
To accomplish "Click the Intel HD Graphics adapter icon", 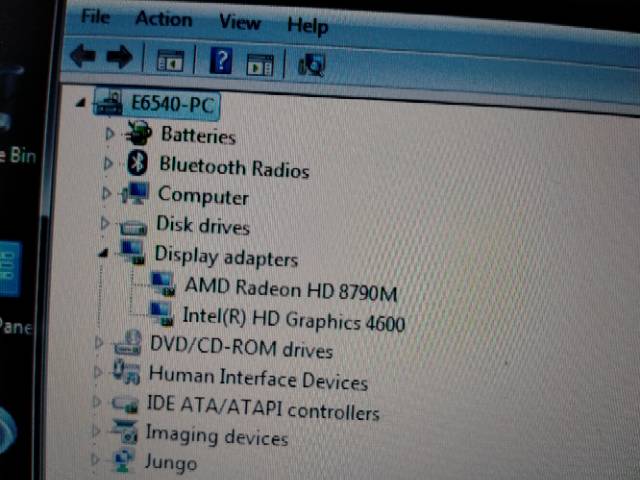I will tap(161, 313).
